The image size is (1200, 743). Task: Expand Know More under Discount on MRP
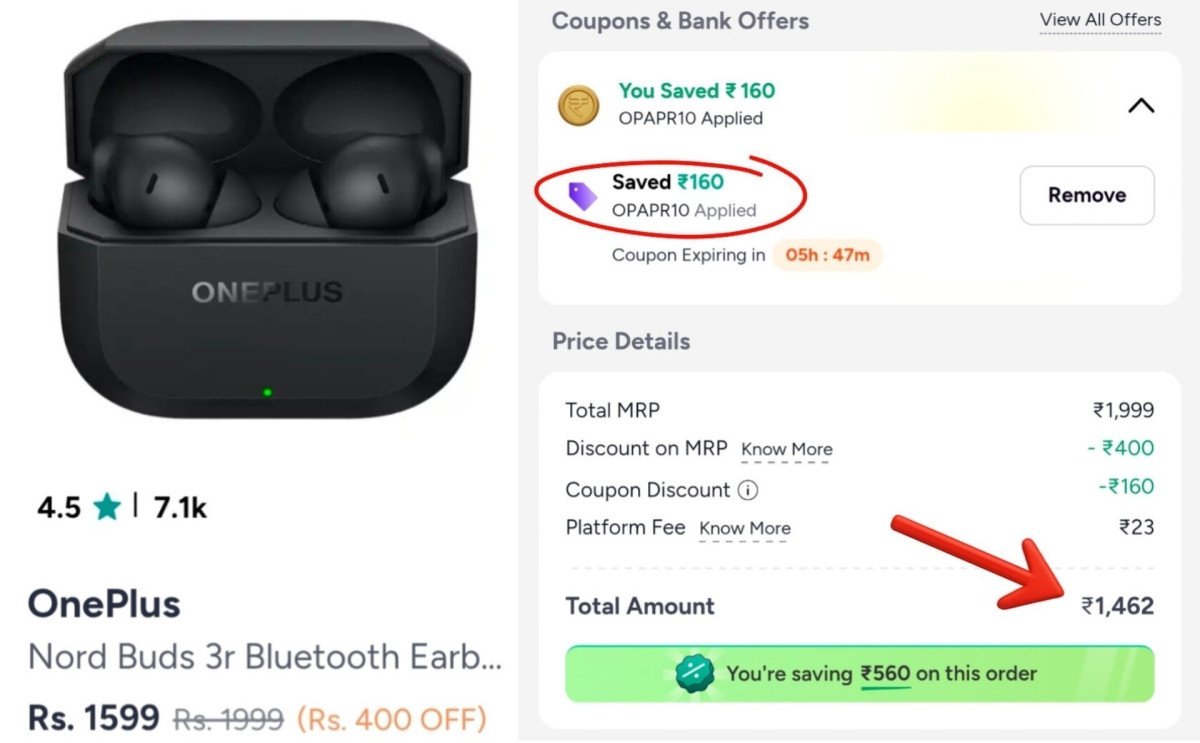(786, 450)
